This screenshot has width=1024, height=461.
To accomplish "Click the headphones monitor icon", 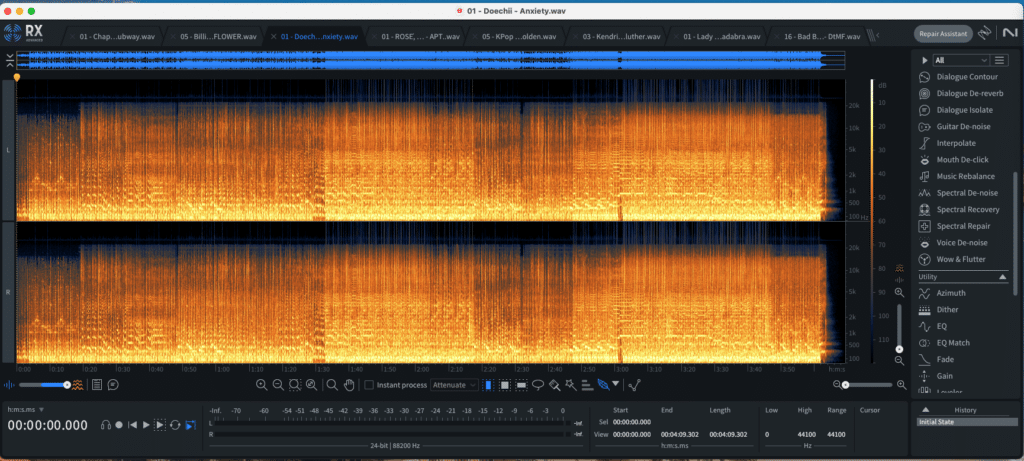I will click(x=106, y=425).
